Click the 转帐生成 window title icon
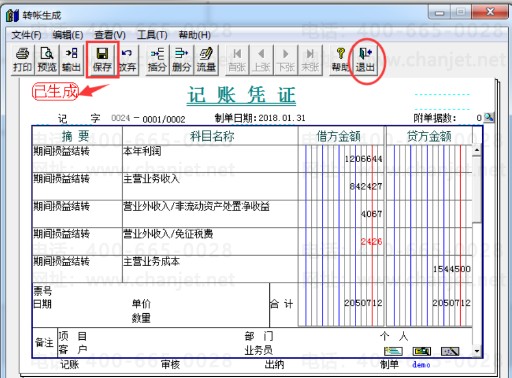 pyautogui.click(x=12, y=15)
